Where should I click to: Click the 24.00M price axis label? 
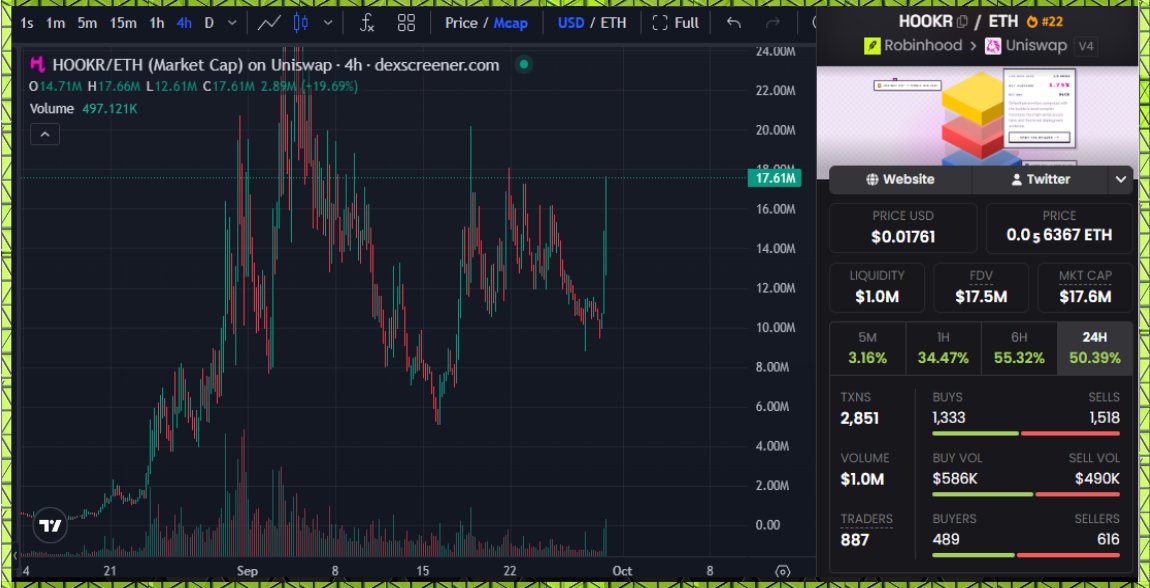pos(774,51)
